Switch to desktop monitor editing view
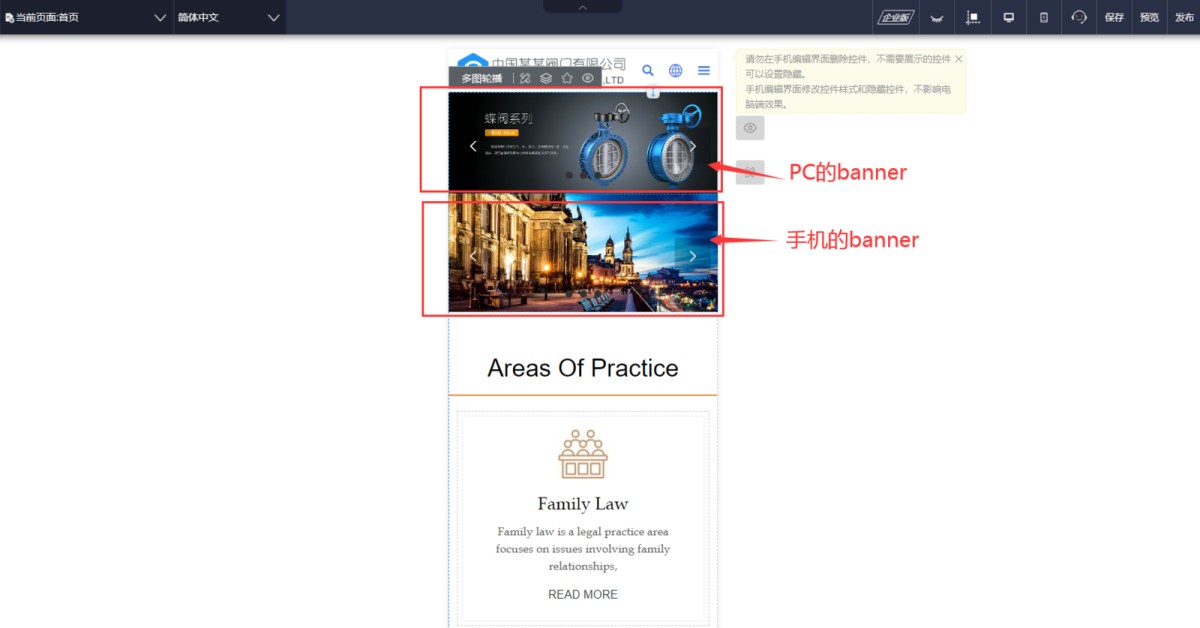This screenshot has width=1200, height=628. pos(1009,17)
